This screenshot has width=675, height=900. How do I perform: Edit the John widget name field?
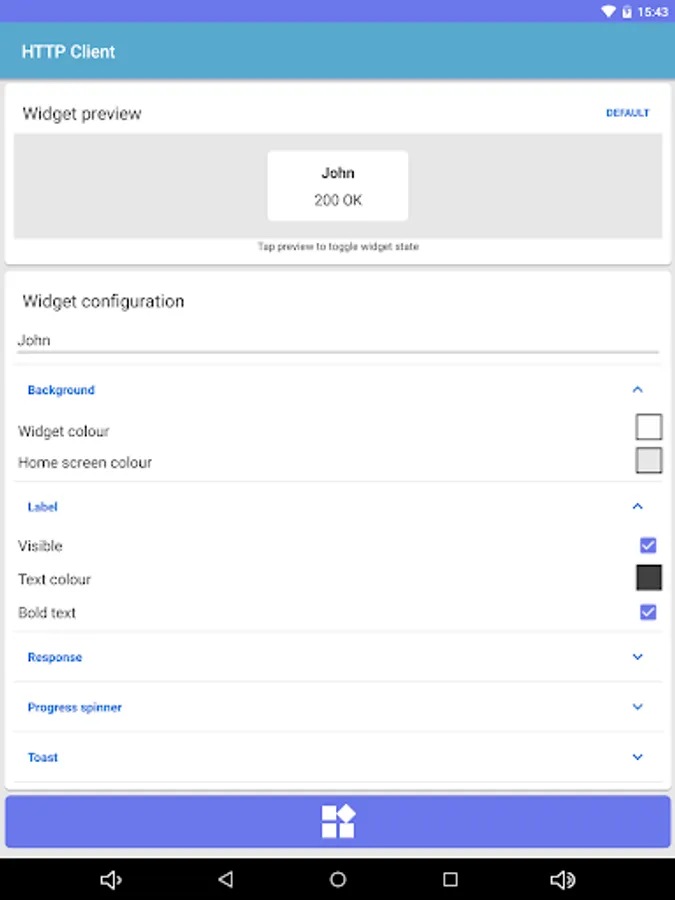[x=338, y=341]
